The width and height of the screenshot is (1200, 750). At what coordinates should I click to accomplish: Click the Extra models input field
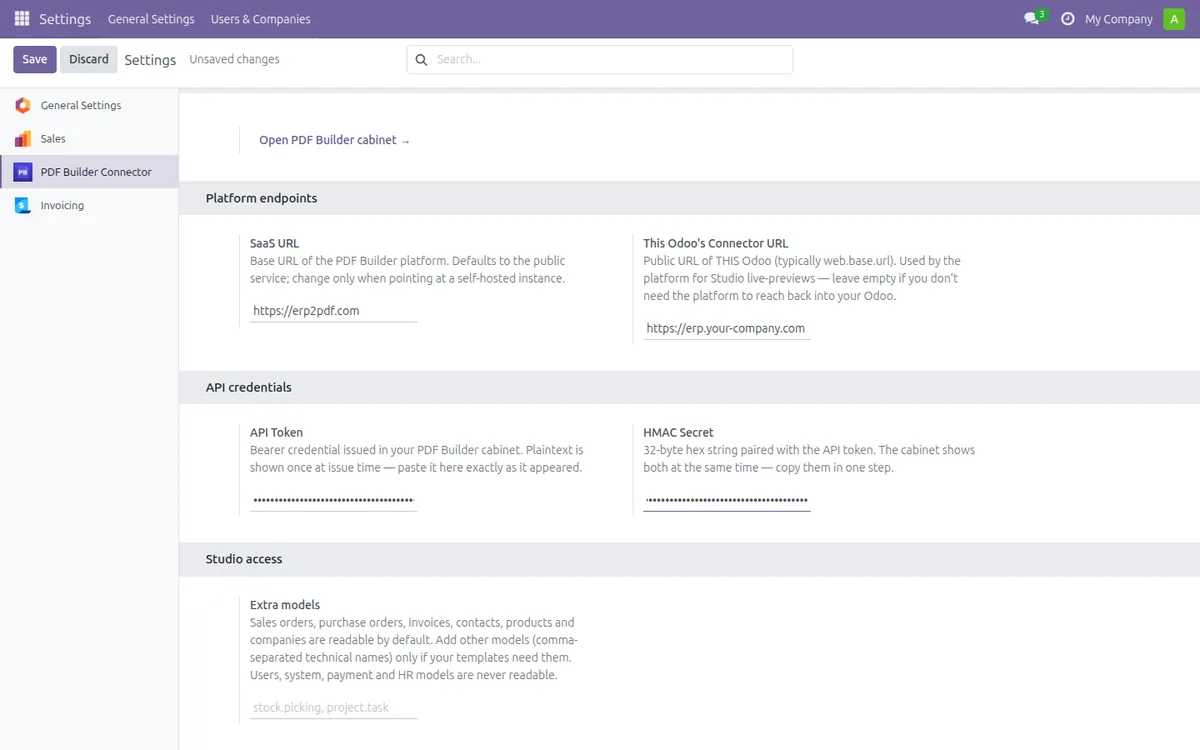pos(333,708)
